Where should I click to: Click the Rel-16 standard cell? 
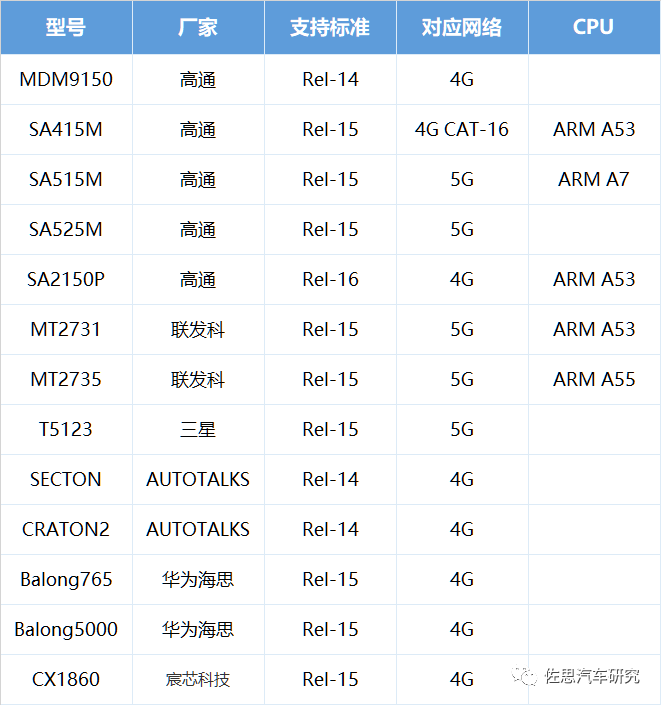pos(330,279)
